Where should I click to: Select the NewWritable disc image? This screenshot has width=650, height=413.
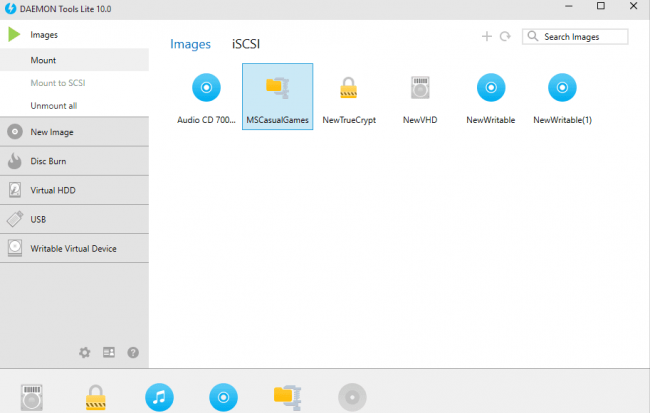(x=491, y=97)
